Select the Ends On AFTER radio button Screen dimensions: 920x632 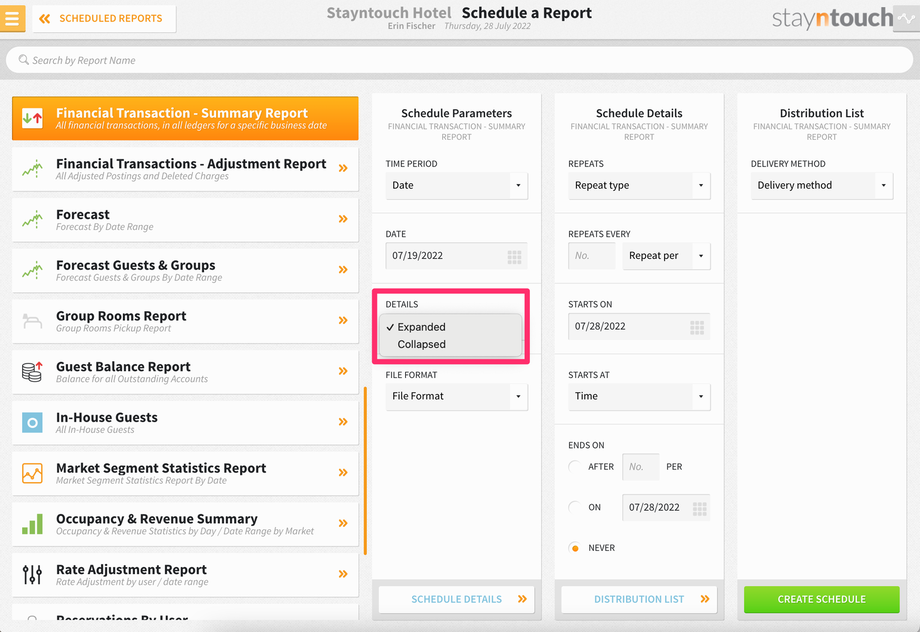(575, 467)
